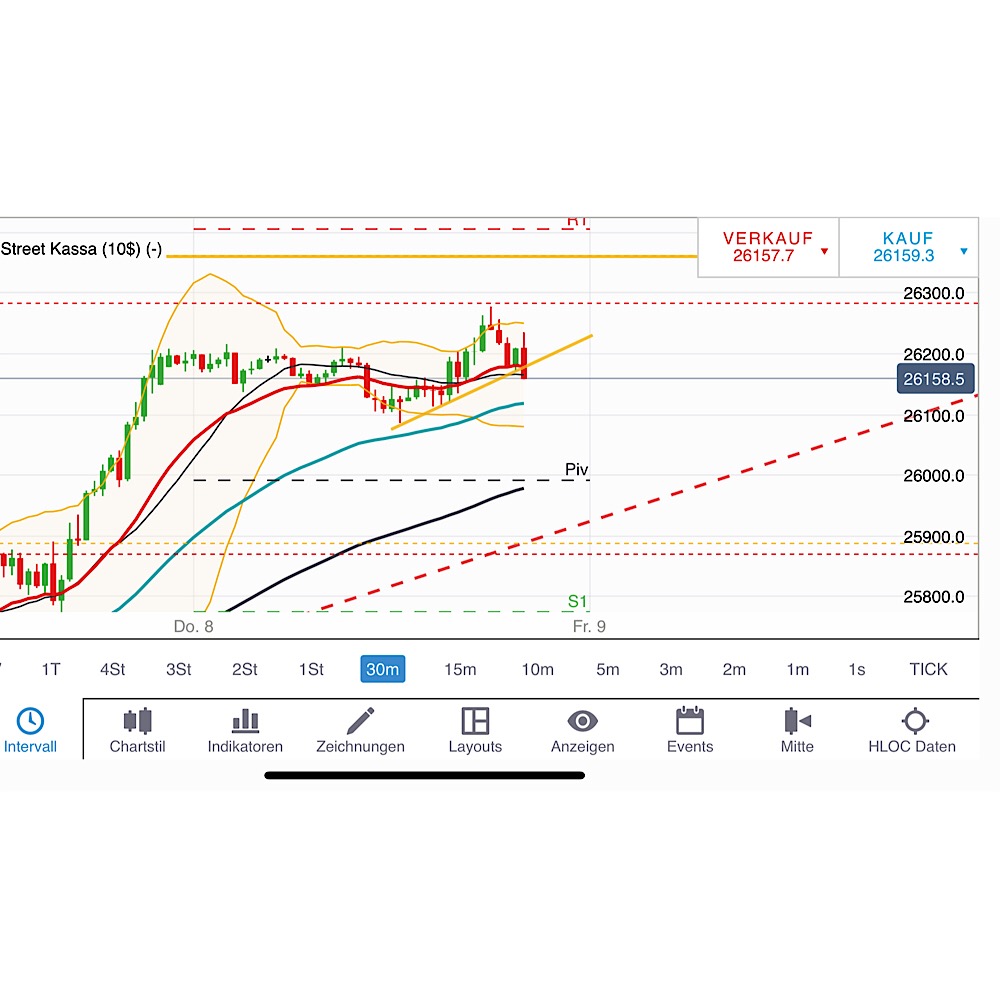1000x1000 pixels.
Task: Open the Indikatoren panel icon
Action: tap(245, 721)
